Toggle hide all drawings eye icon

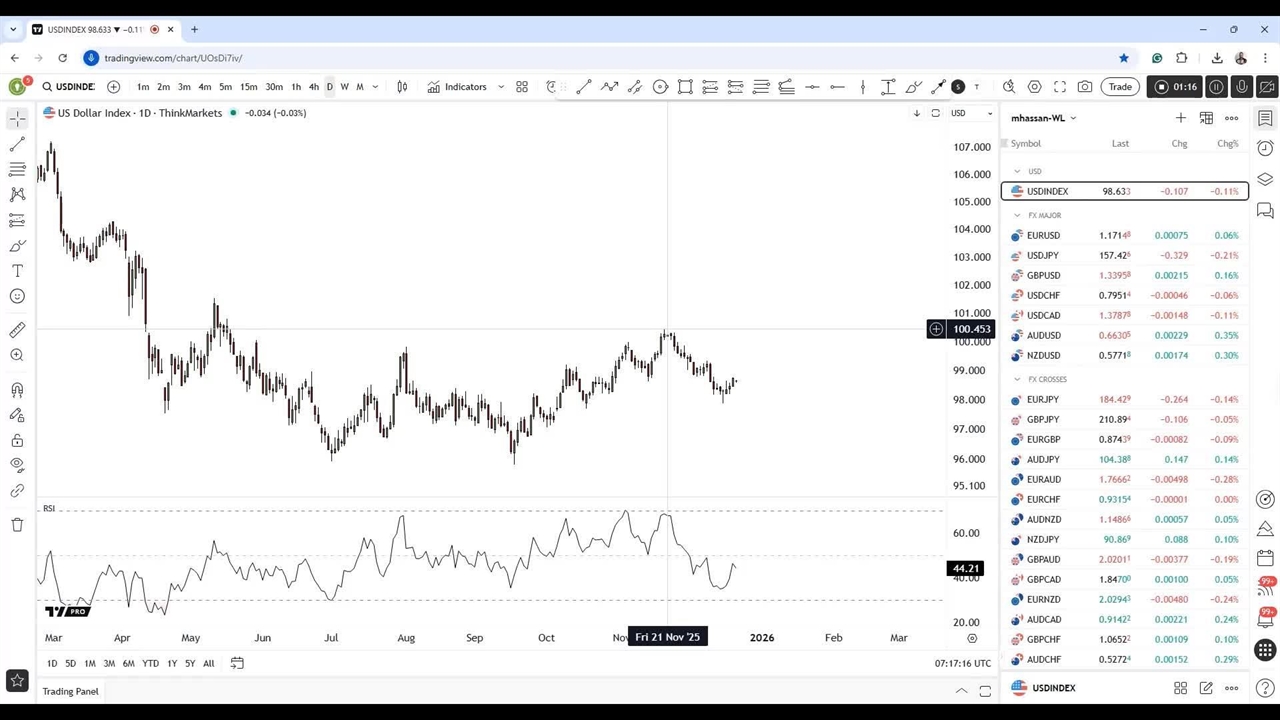coord(17,464)
